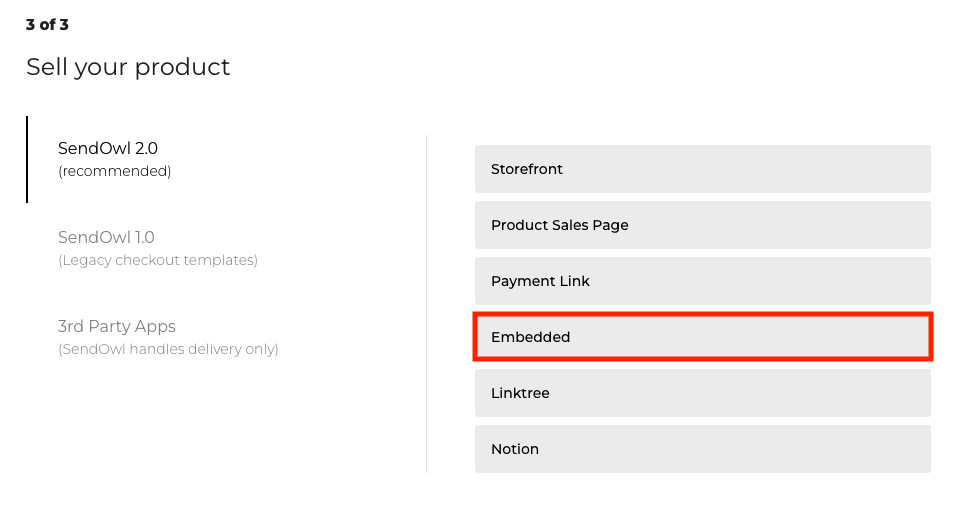Click the "Storefront" text label
This screenshot has height=507, width=959.
pos(527,169)
